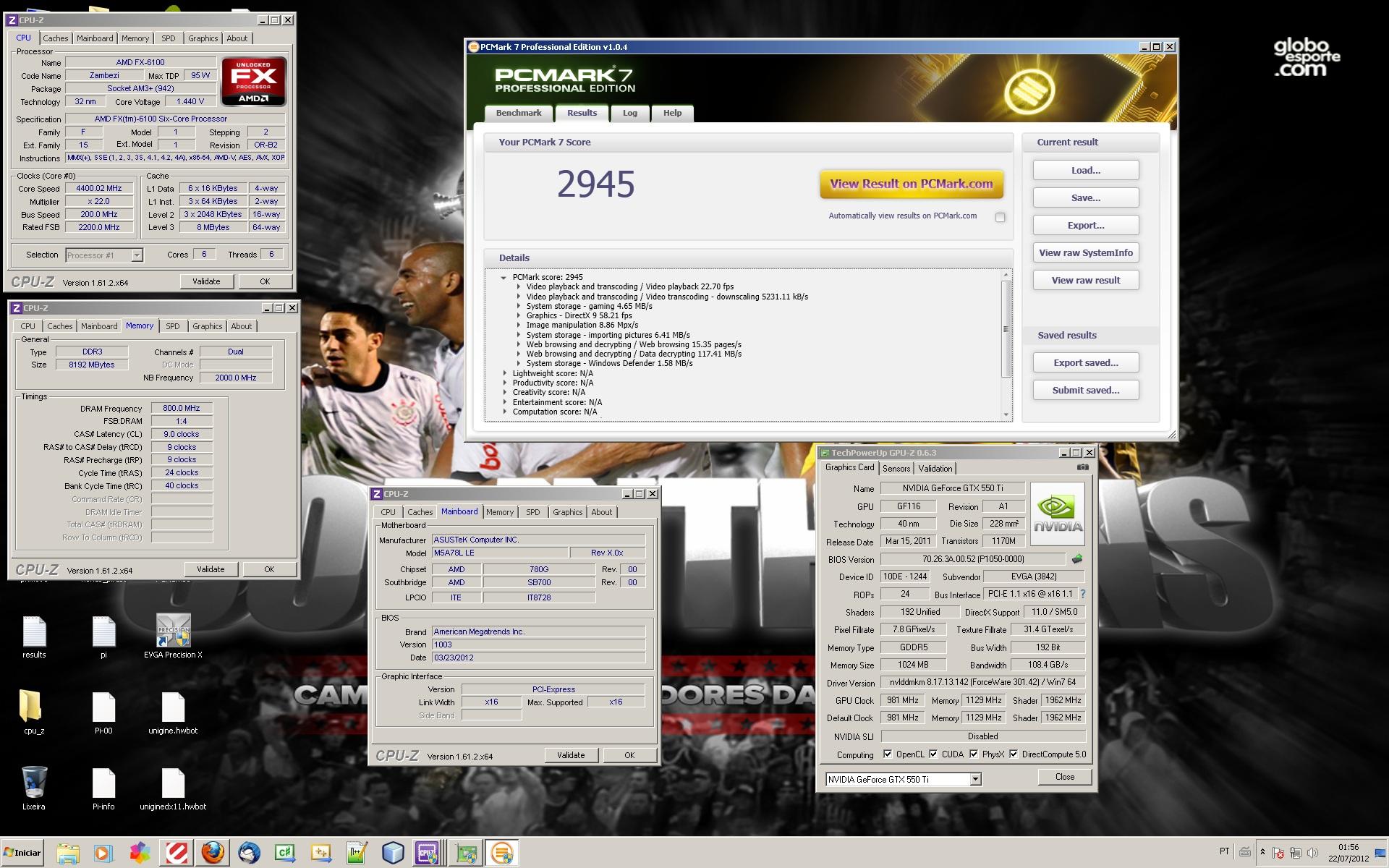Click Submit saved... button
This screenshot has width=1389, height=868.
pos(1086,390)
